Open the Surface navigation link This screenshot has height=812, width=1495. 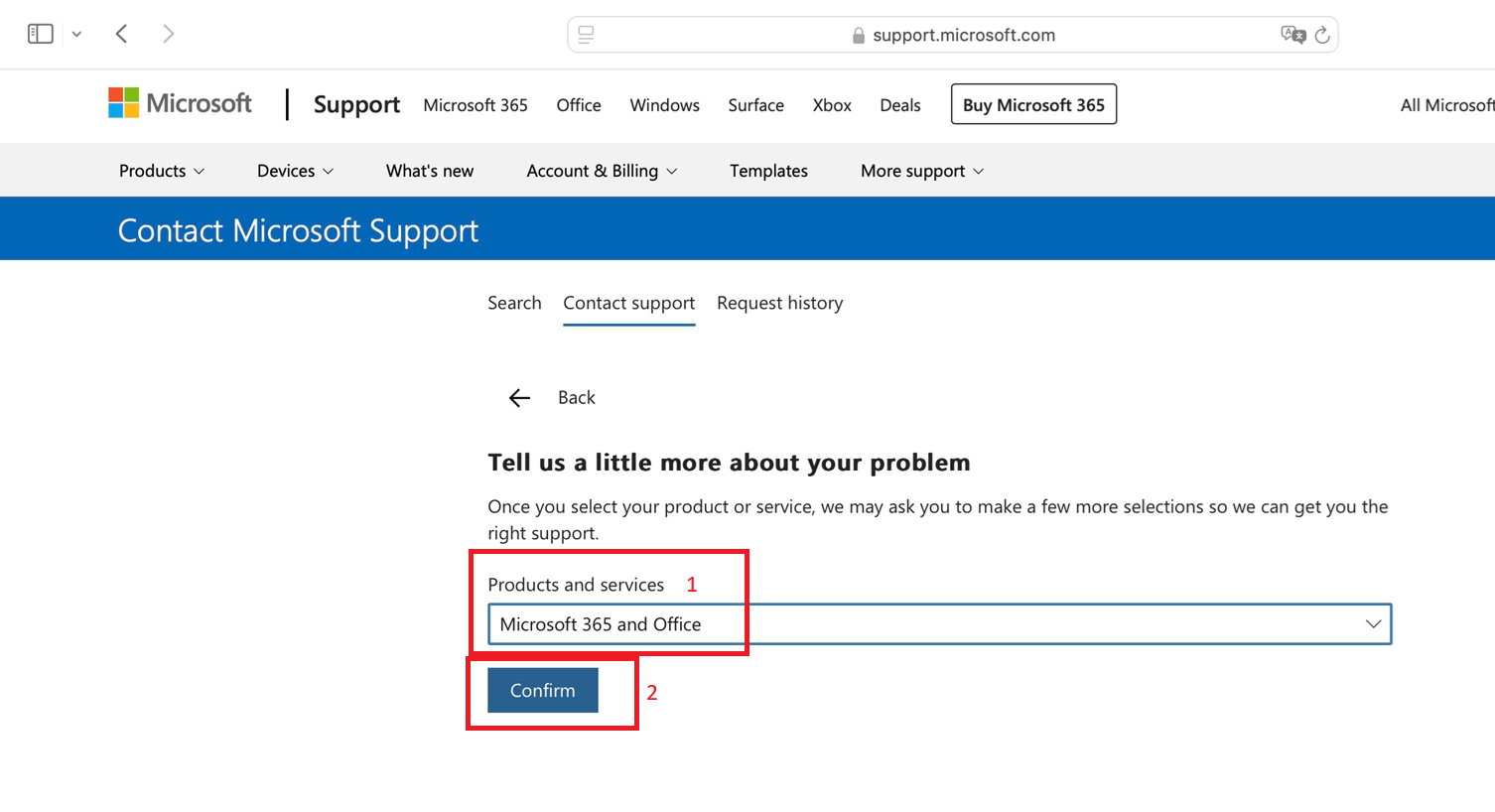(755, 105)
